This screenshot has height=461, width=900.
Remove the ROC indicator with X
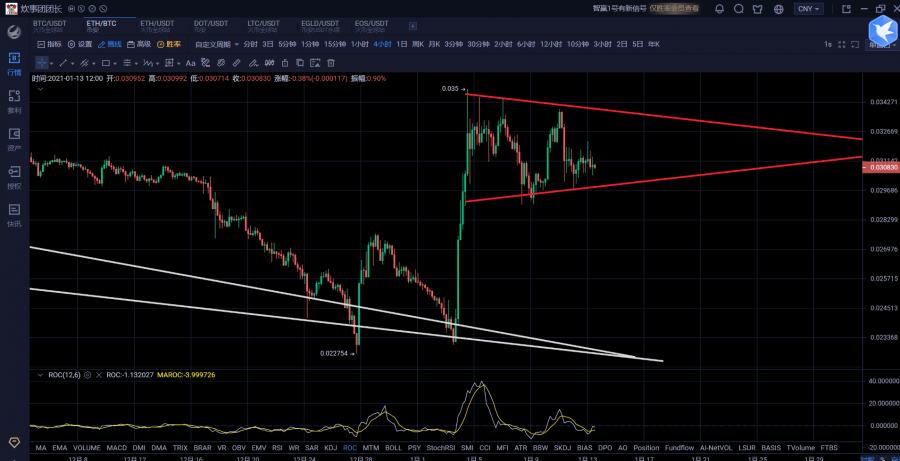[99, 374]
